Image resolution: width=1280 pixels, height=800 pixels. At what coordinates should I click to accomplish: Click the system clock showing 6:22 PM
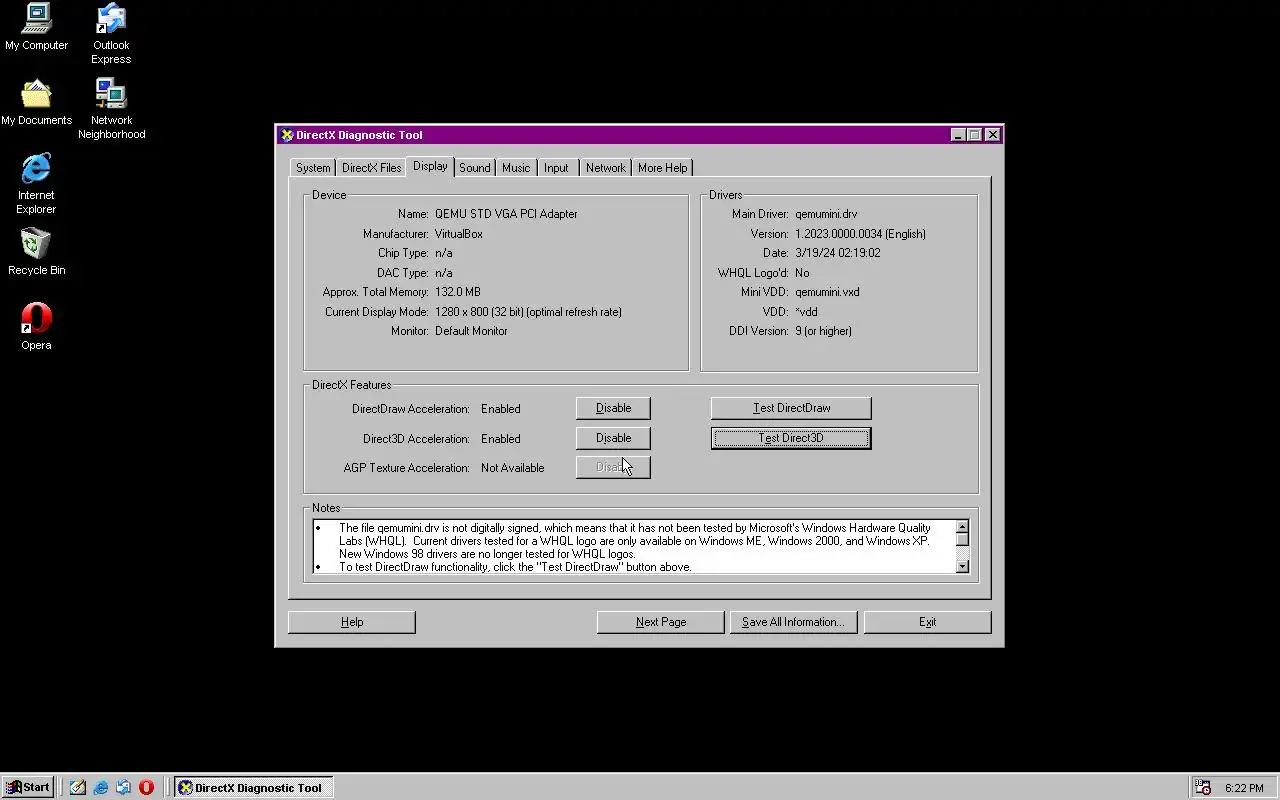click(x=1244, y=788)
